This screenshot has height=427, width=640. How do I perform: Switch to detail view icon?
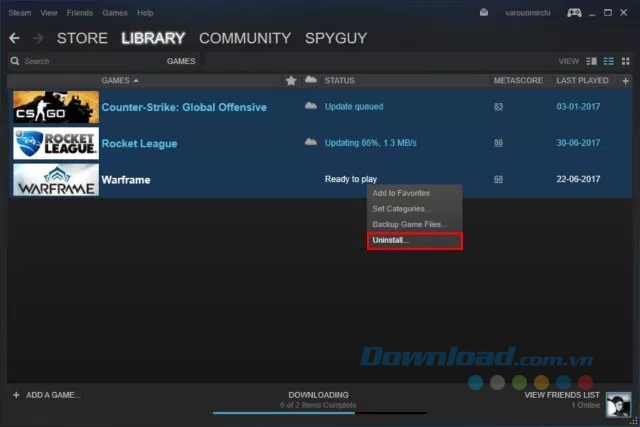592,62
